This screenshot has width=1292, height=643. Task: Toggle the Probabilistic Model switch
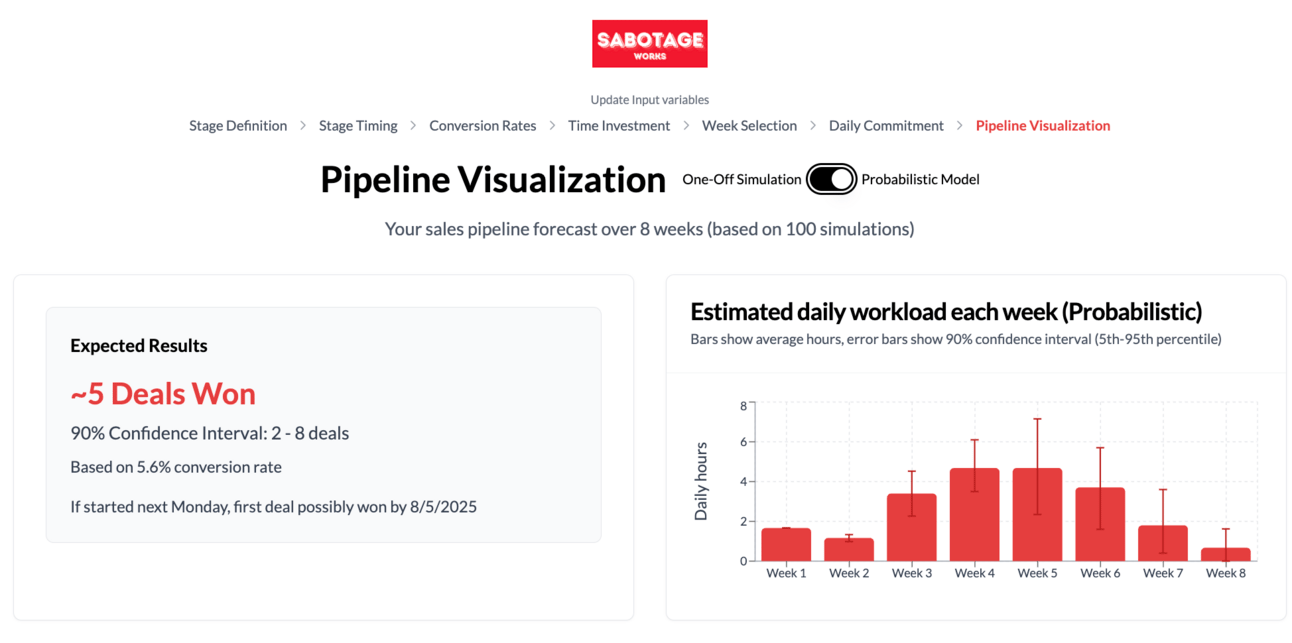point(831,179)
